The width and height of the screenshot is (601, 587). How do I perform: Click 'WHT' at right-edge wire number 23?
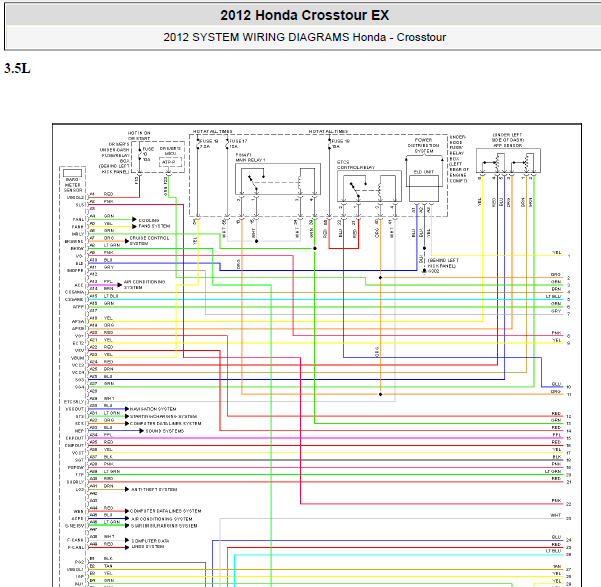pos(556,515)
